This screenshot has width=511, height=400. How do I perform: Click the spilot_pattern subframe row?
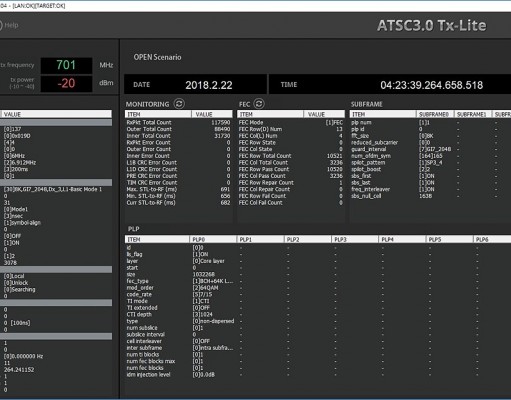point(430,162)
